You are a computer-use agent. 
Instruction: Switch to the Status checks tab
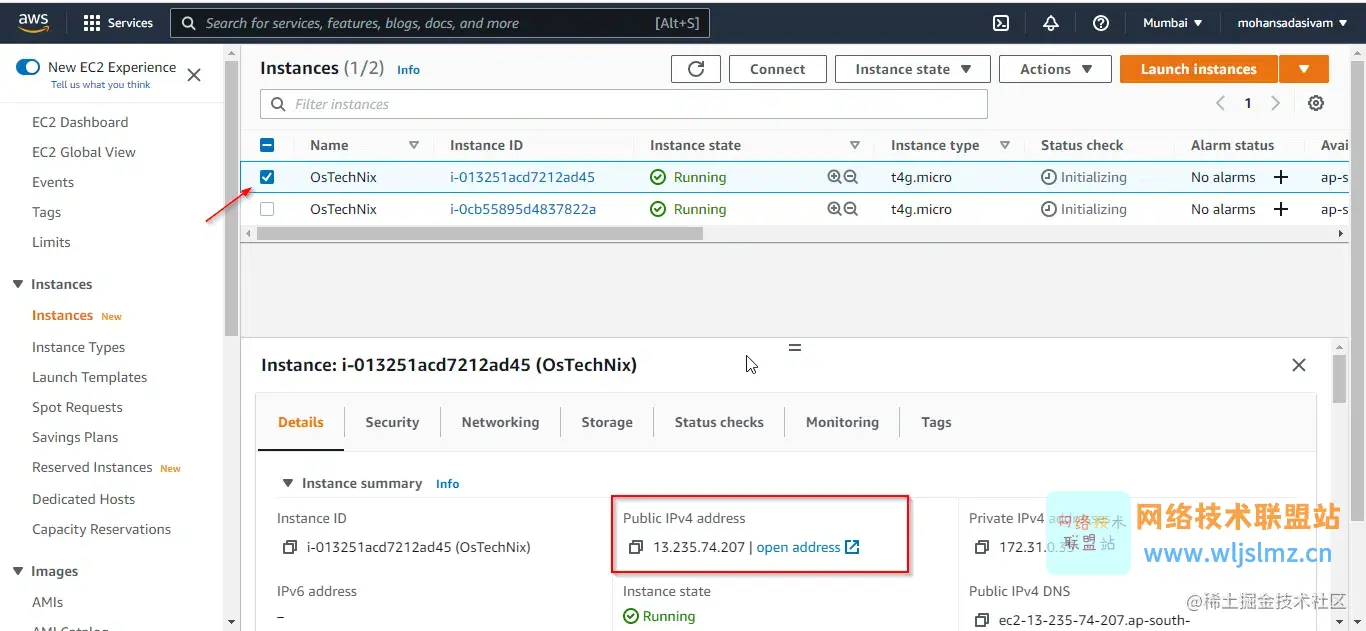pyautogui.click(x=719, y=422)
